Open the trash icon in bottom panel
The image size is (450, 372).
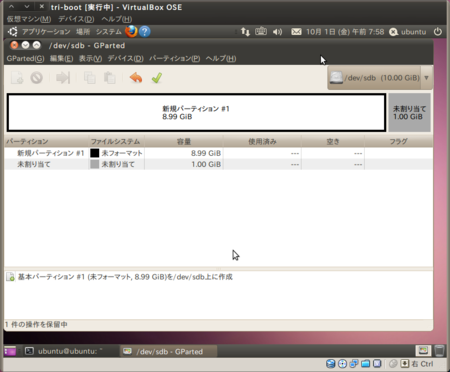tap(440, 351)
